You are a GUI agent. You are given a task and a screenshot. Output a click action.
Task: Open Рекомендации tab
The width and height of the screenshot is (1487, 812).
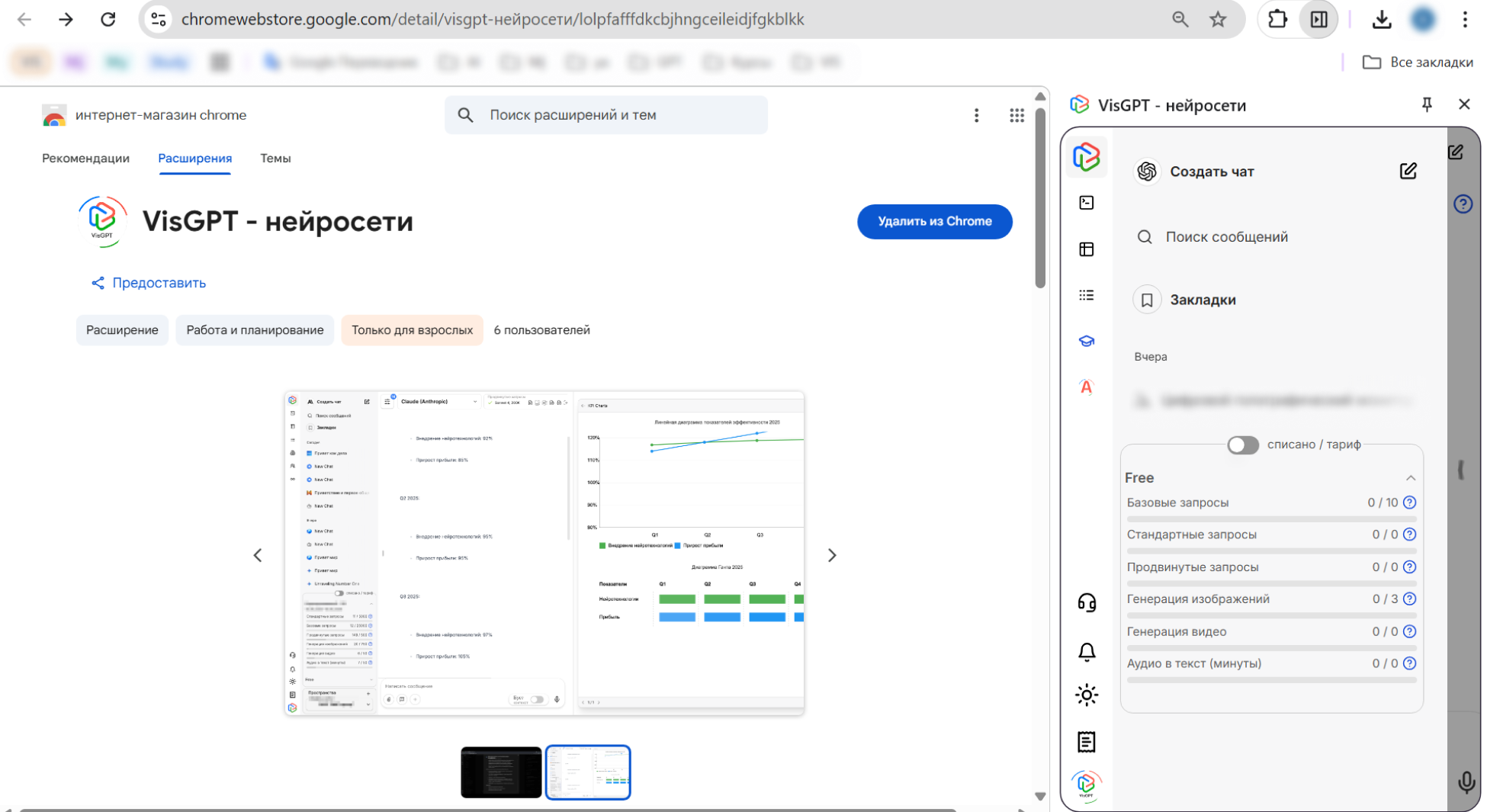pos(85,159)
